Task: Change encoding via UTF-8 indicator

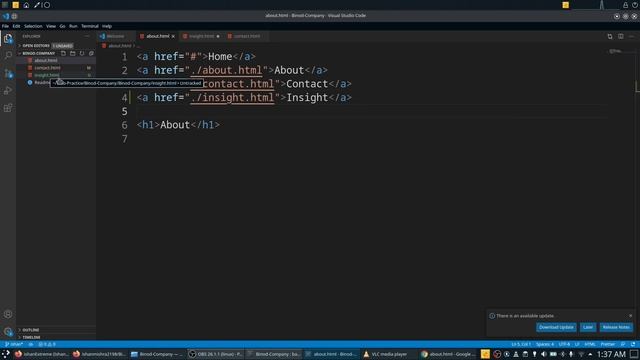Action: tap(564, 344)
